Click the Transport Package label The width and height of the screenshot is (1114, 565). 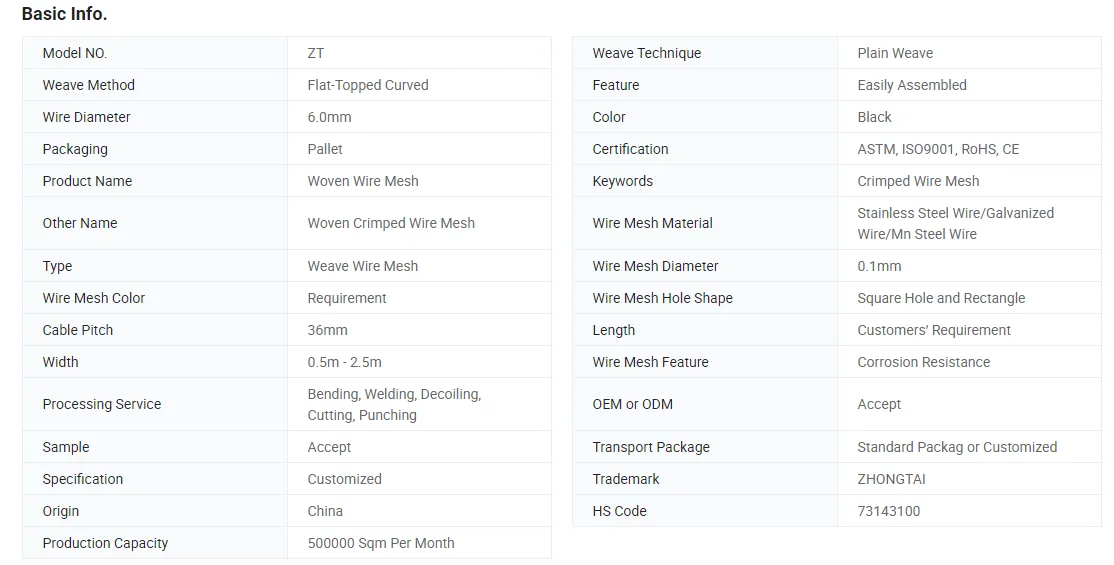point(651,447)
